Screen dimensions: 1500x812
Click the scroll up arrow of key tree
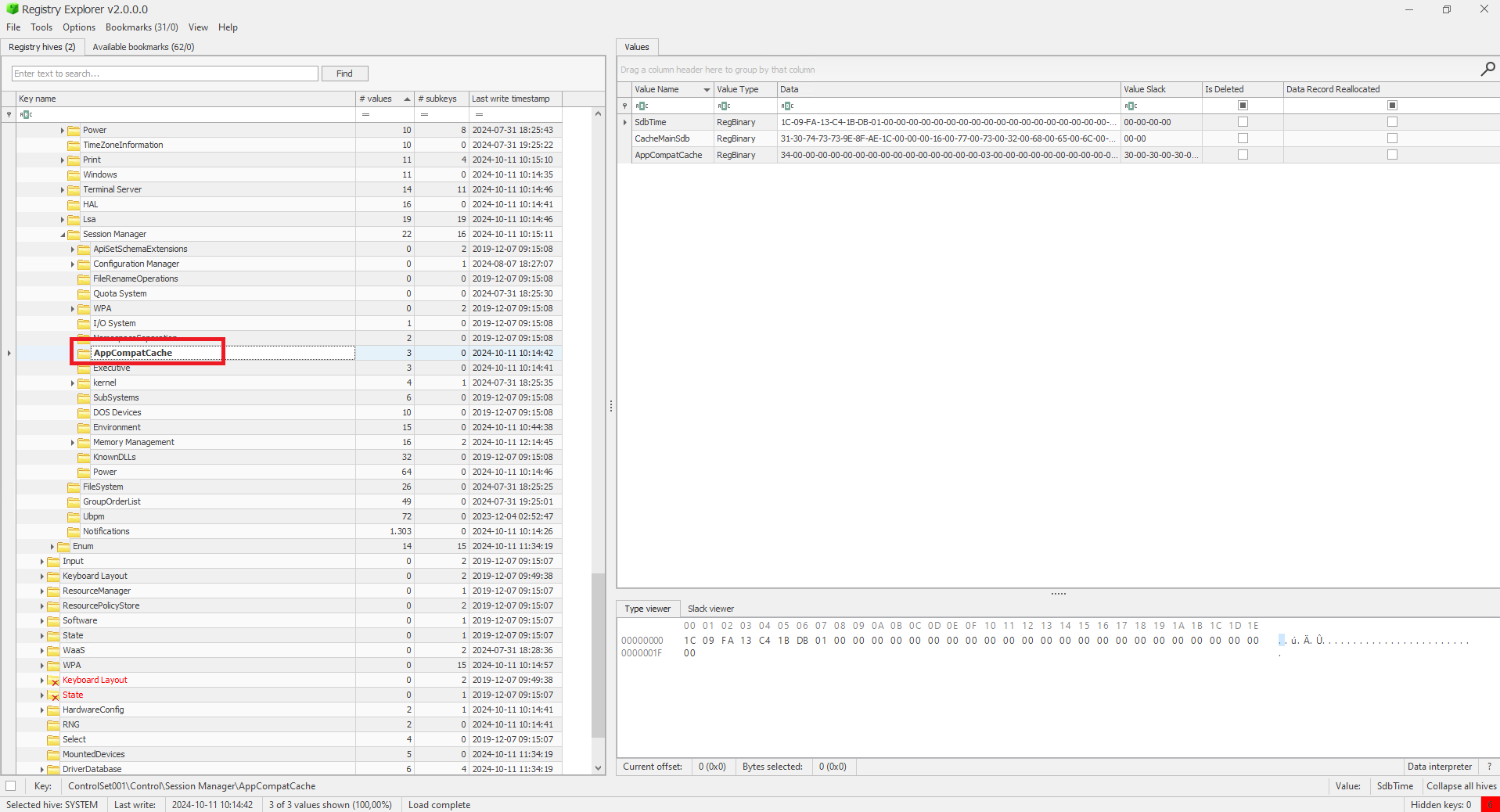pos(598,114)
